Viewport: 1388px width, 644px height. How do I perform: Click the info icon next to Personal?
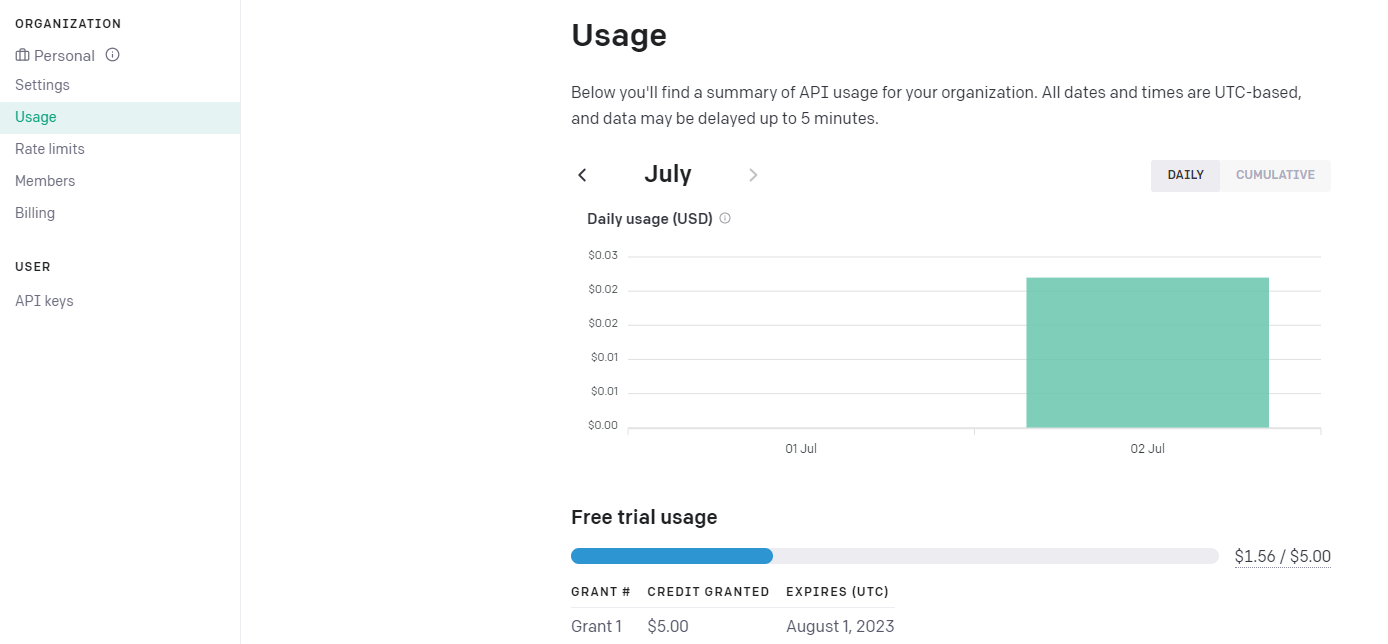point(113,55)
